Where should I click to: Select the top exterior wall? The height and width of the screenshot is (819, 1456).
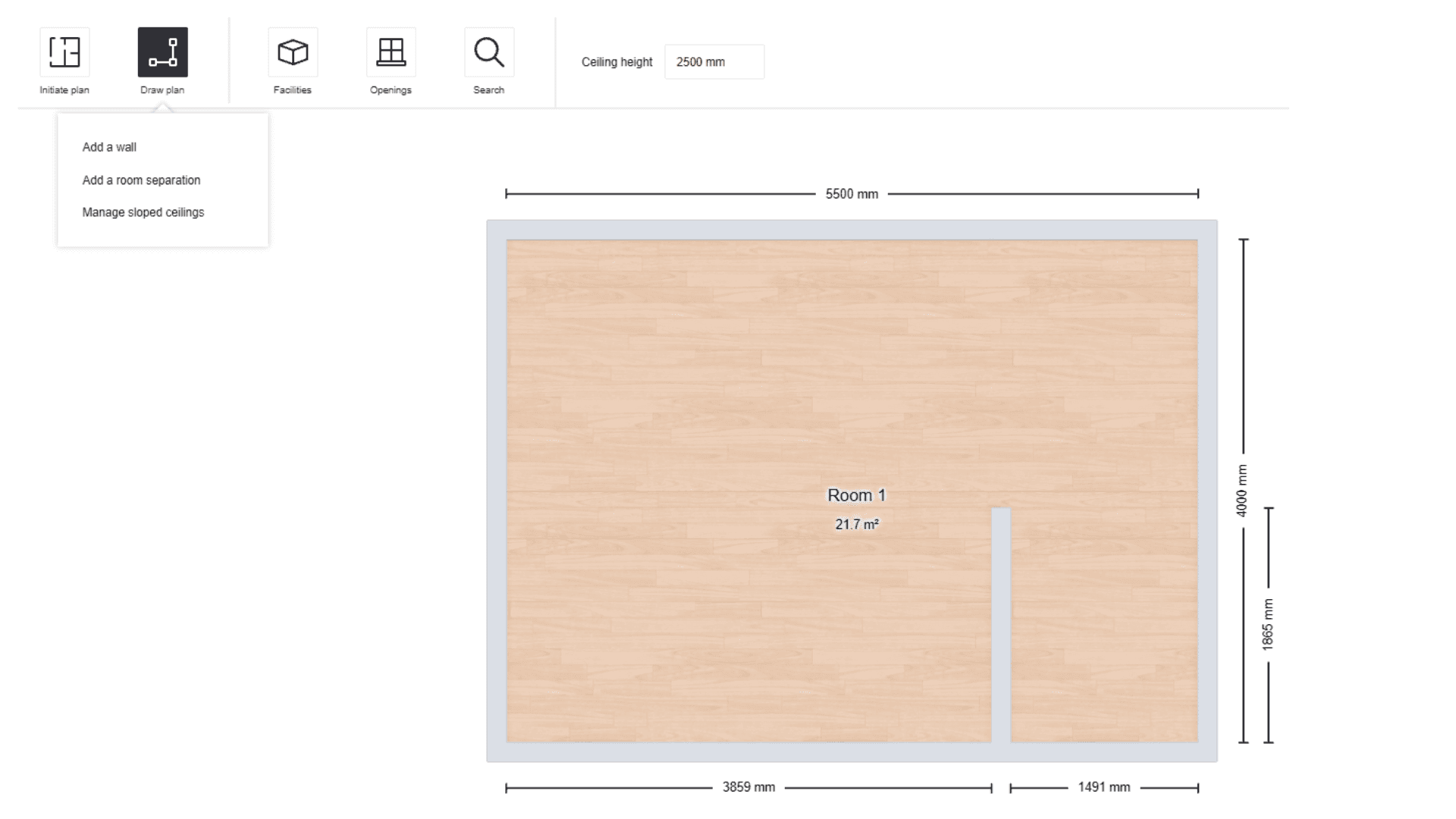point(852,230)
